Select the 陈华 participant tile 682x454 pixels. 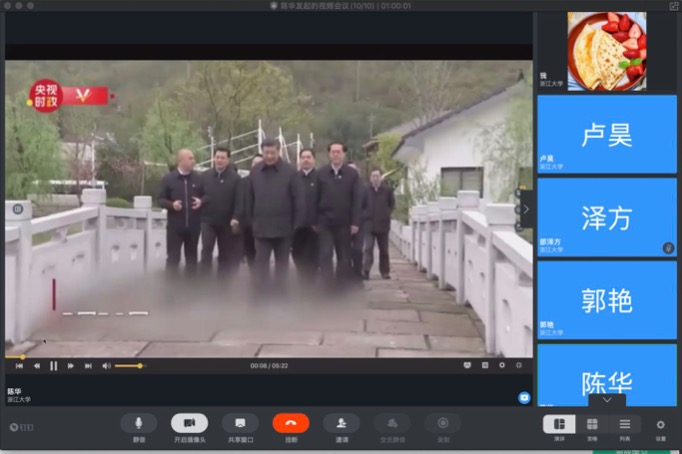coord(607,375)
